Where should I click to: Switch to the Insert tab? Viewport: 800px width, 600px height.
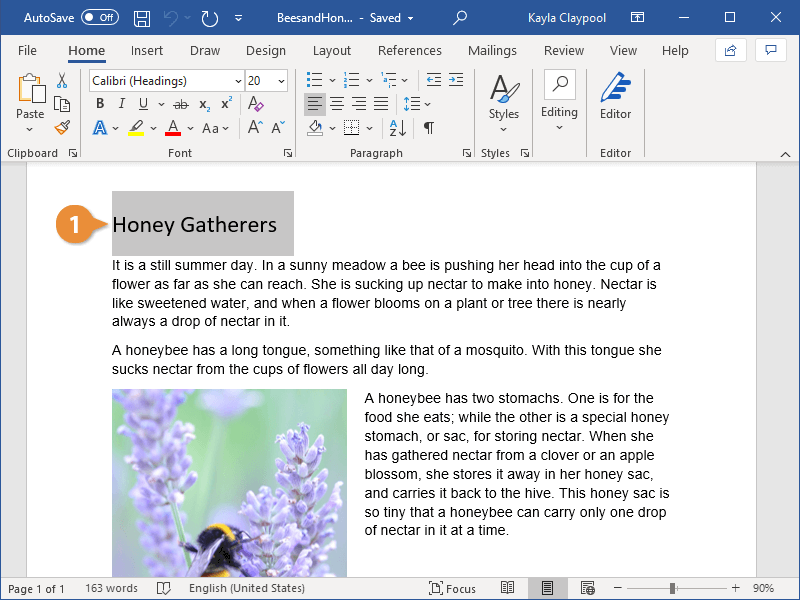coord(147,51)
